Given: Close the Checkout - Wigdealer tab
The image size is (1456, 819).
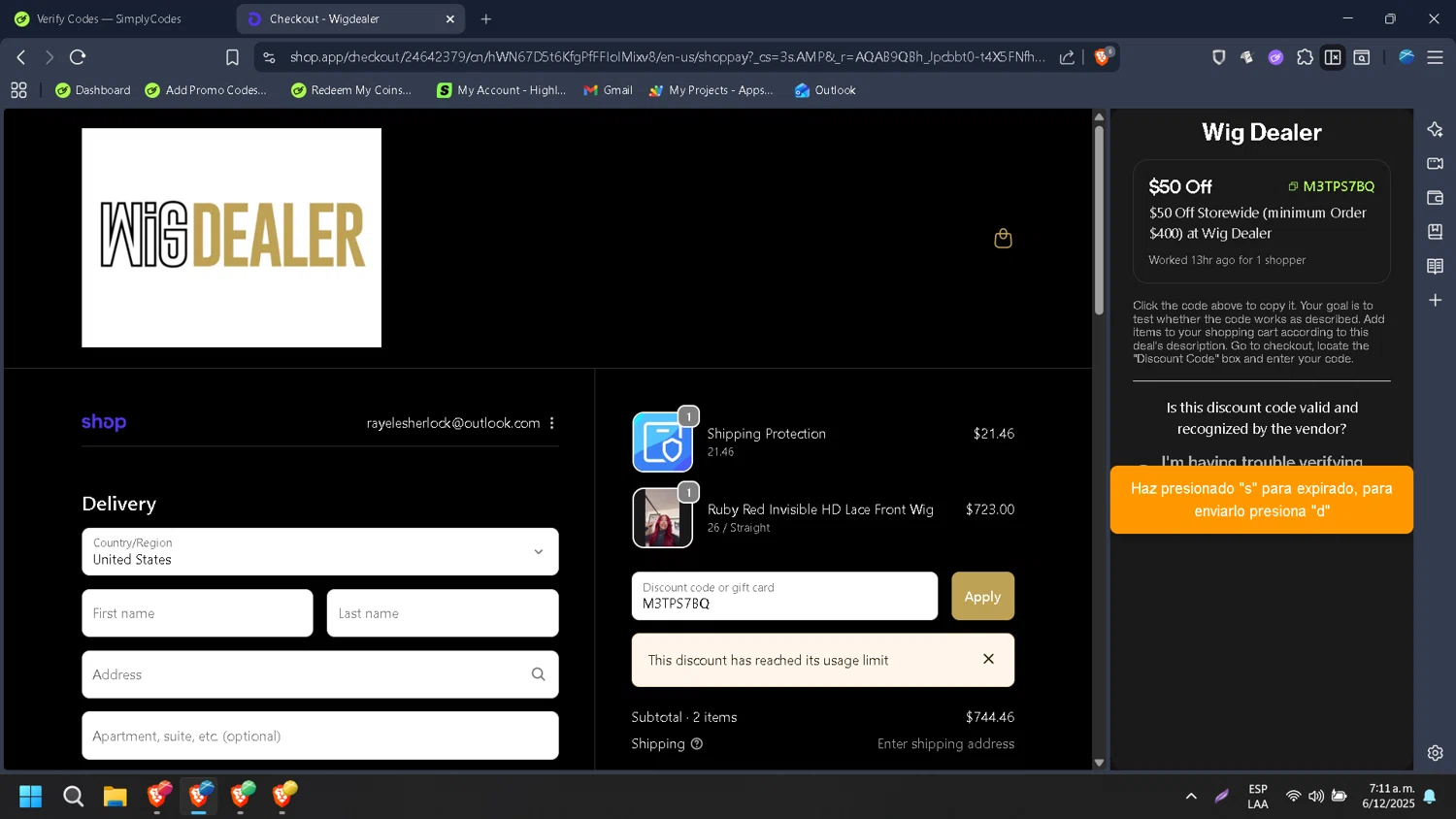Looking at the screenshot, I should click(450, 18).
